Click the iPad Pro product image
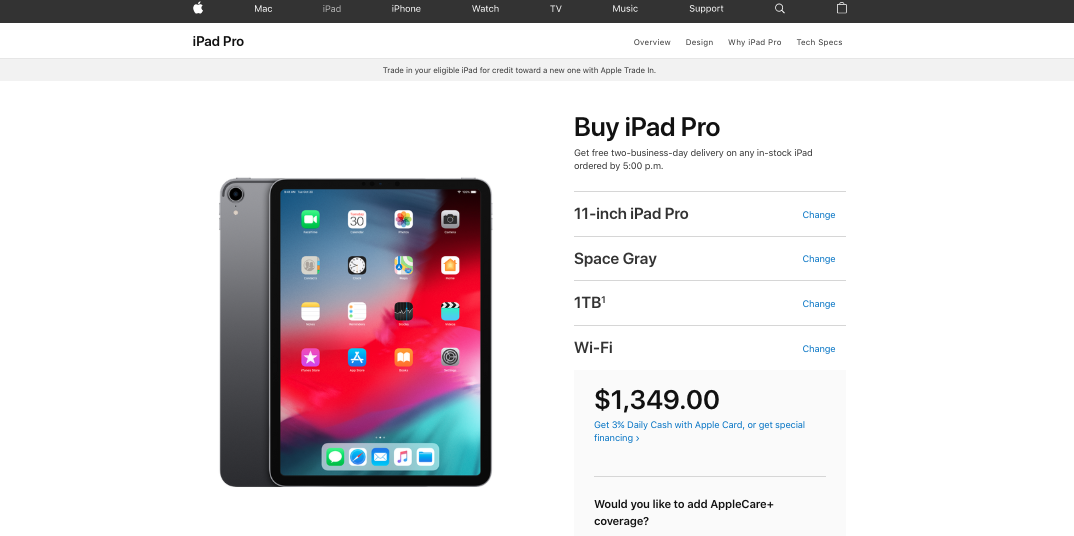This screenshot has height=536, width=1074. click(x=355, y=333)
